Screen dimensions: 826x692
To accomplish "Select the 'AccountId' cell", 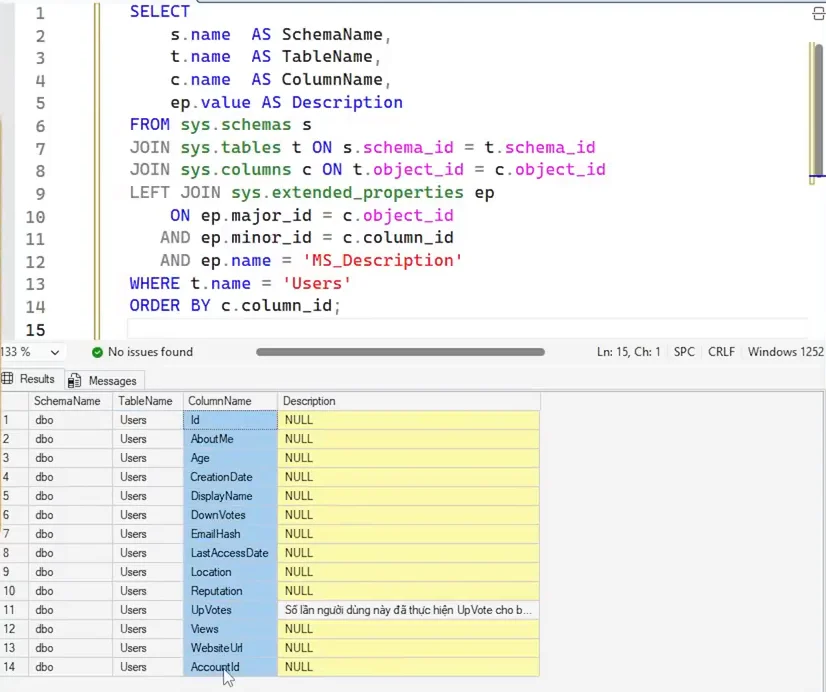I will [x=230, y=667].
